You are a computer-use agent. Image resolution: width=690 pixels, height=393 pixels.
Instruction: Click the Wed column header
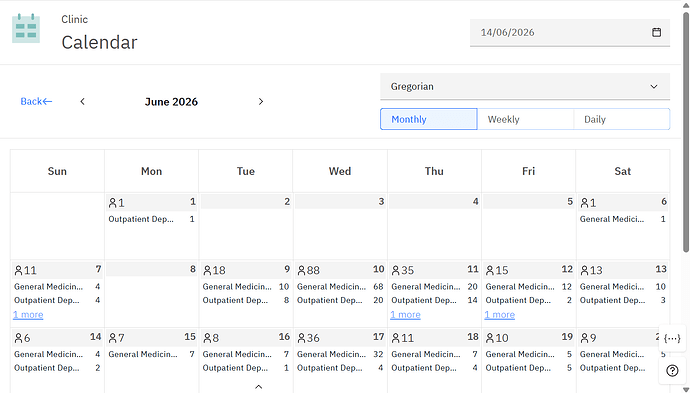coord(340,171)
